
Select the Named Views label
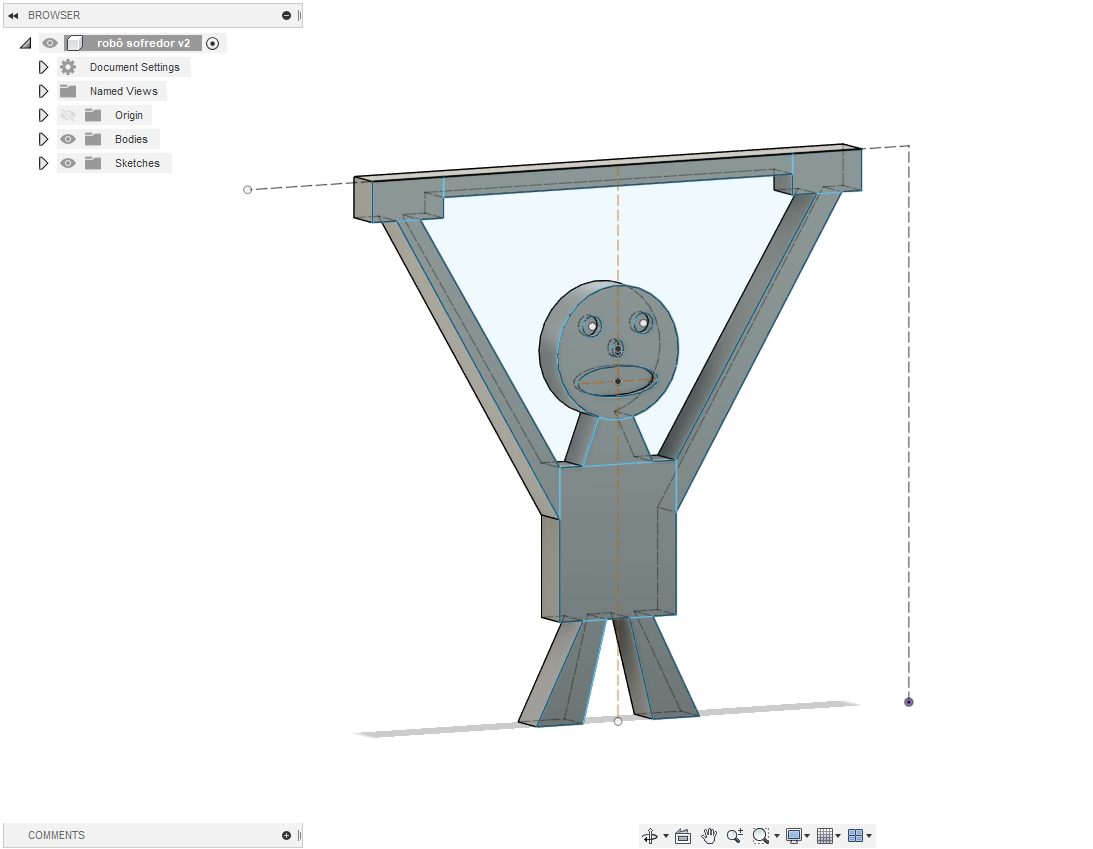123,91
